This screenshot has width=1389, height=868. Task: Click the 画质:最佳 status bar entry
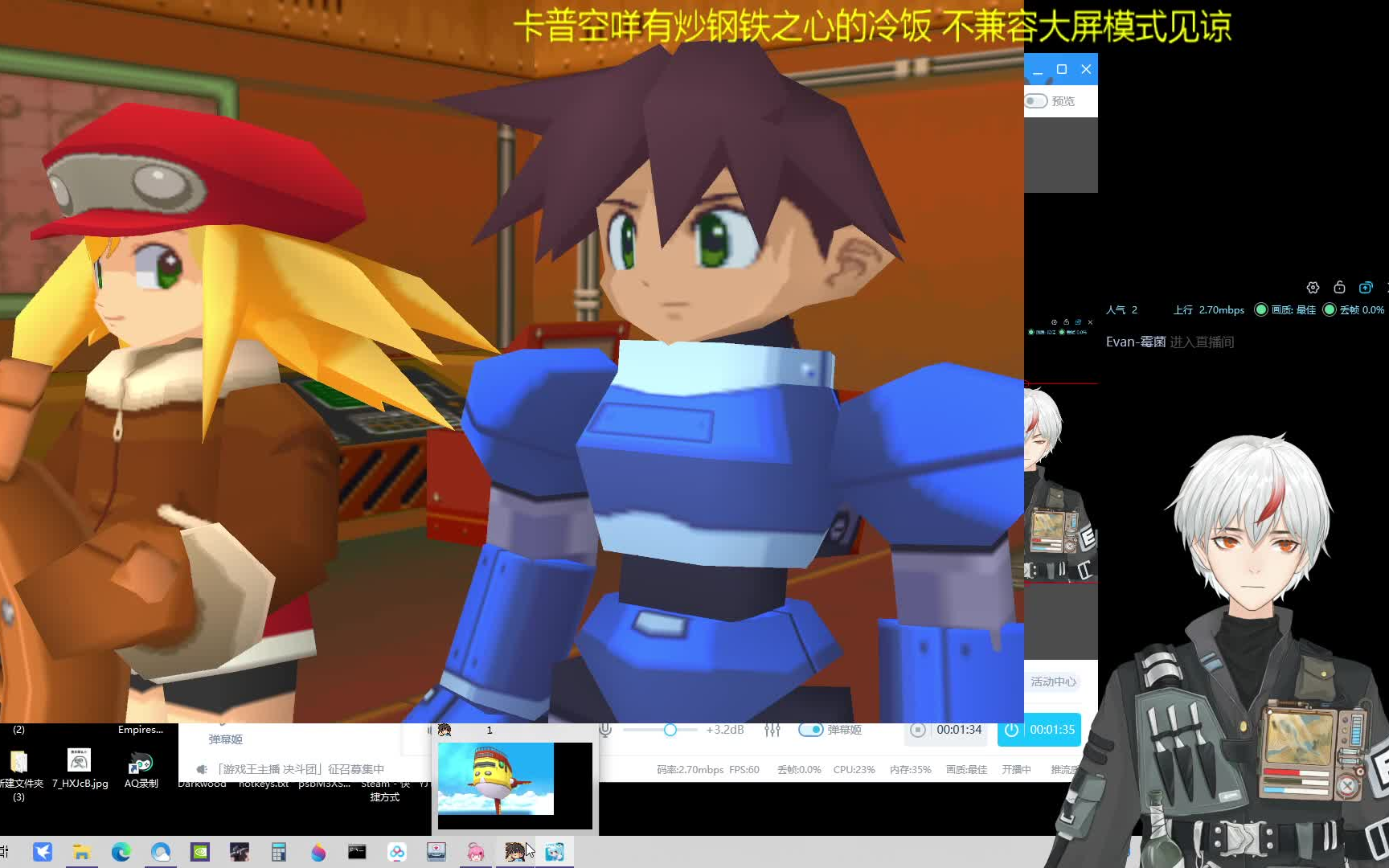pyautogui.click(x=966, y=770)
